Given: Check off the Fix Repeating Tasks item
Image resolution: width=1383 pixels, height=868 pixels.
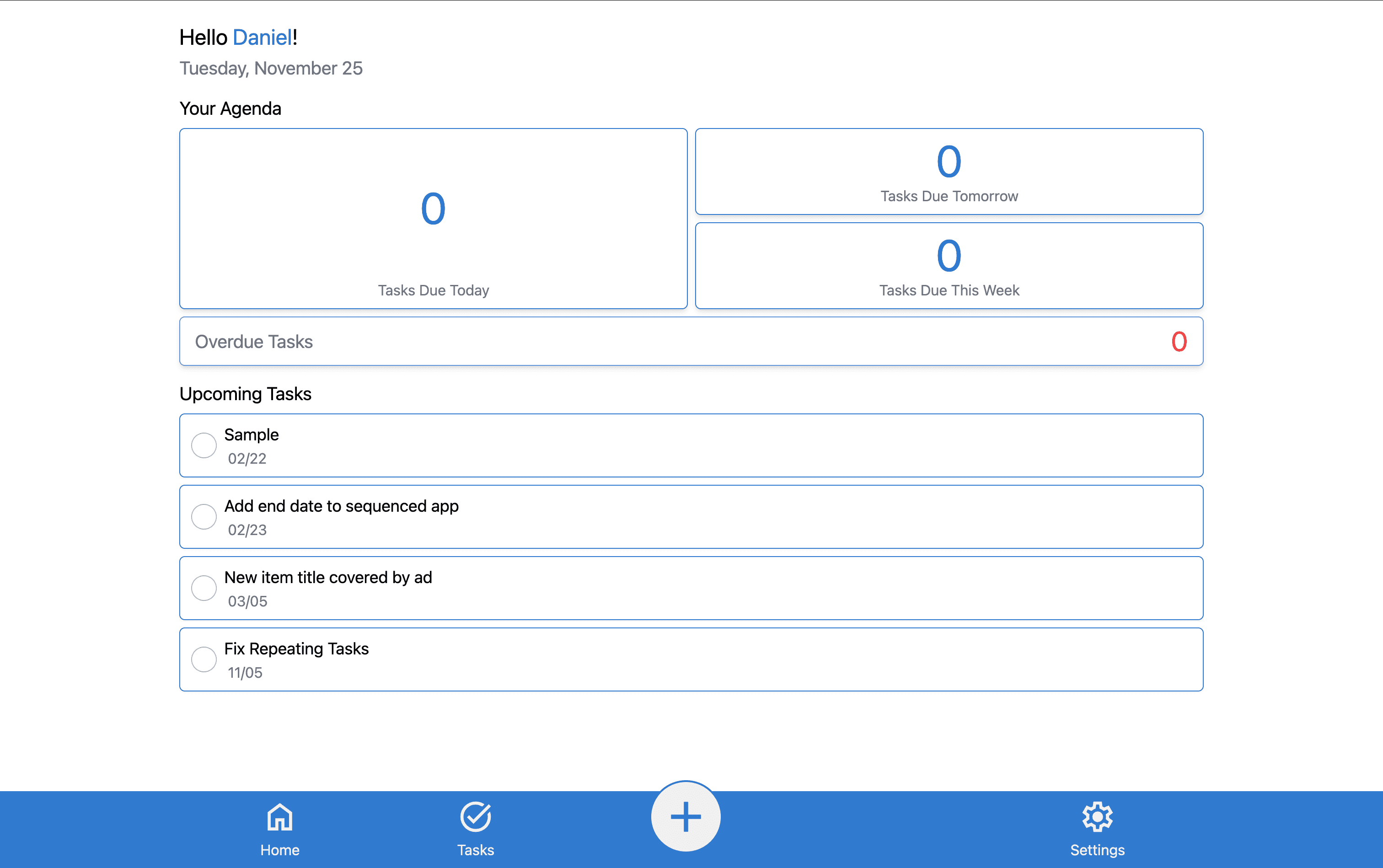Looking at the screenshot, I should point(204,659).
